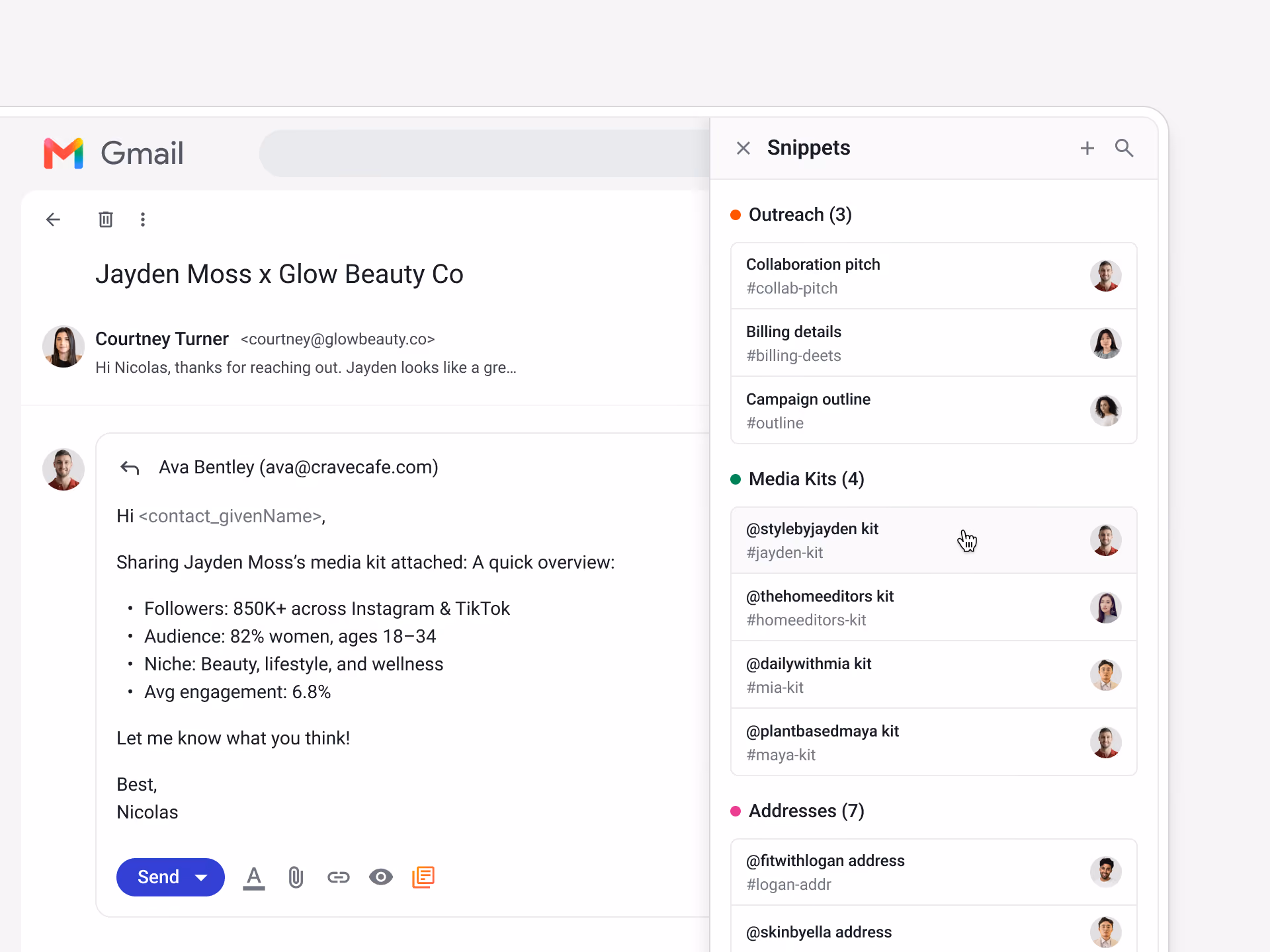Insert the @stylebyjayden kit snippet

[x=934, y=540]
